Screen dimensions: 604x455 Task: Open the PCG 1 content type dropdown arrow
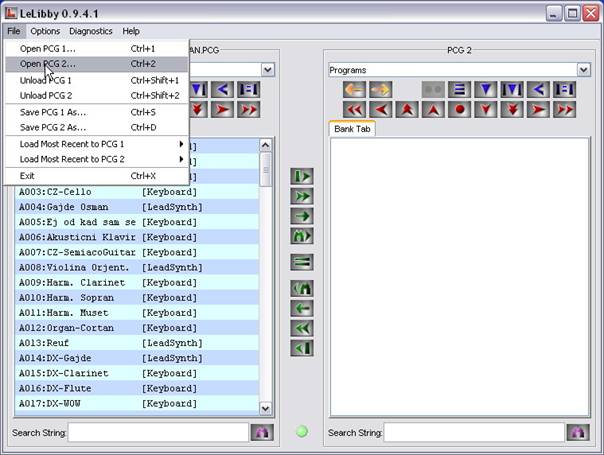pos(268,70)
